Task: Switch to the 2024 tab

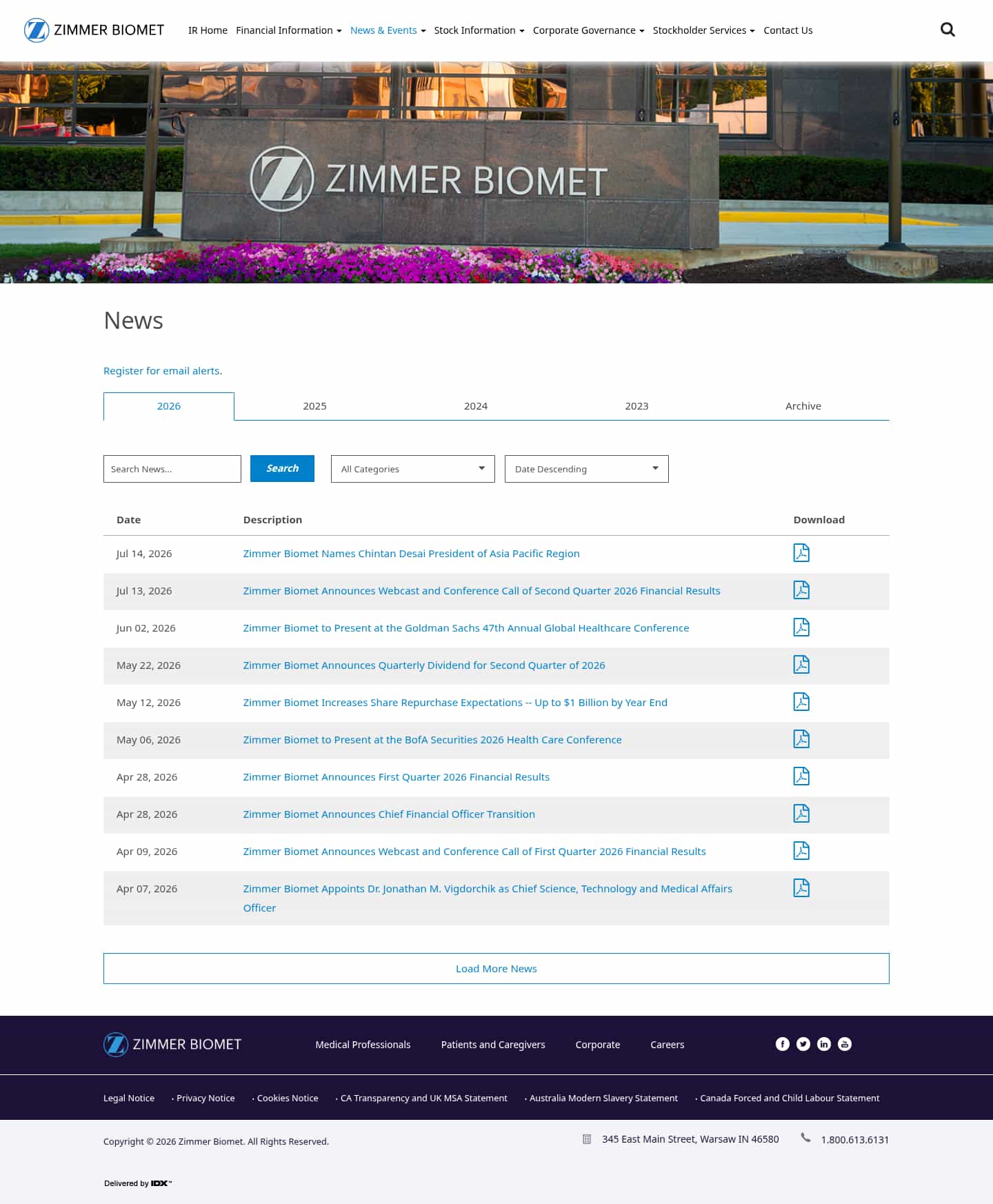Action: point(476,406)
